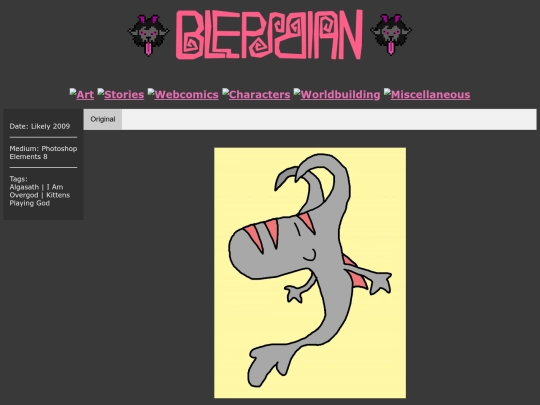The width and height of the screenshot is (540, 405).
Task: Click the broken image icon beside Art
Action: (x=73, y=92)
